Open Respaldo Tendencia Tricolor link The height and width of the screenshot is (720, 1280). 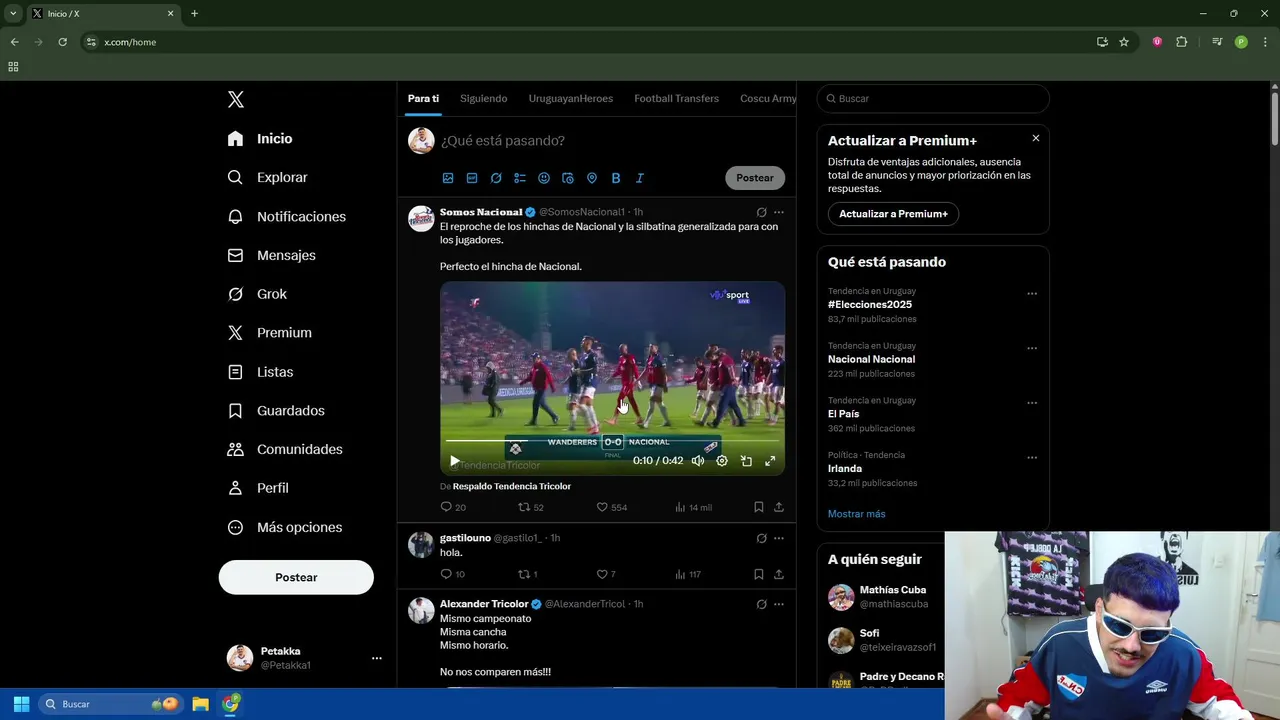512,486
